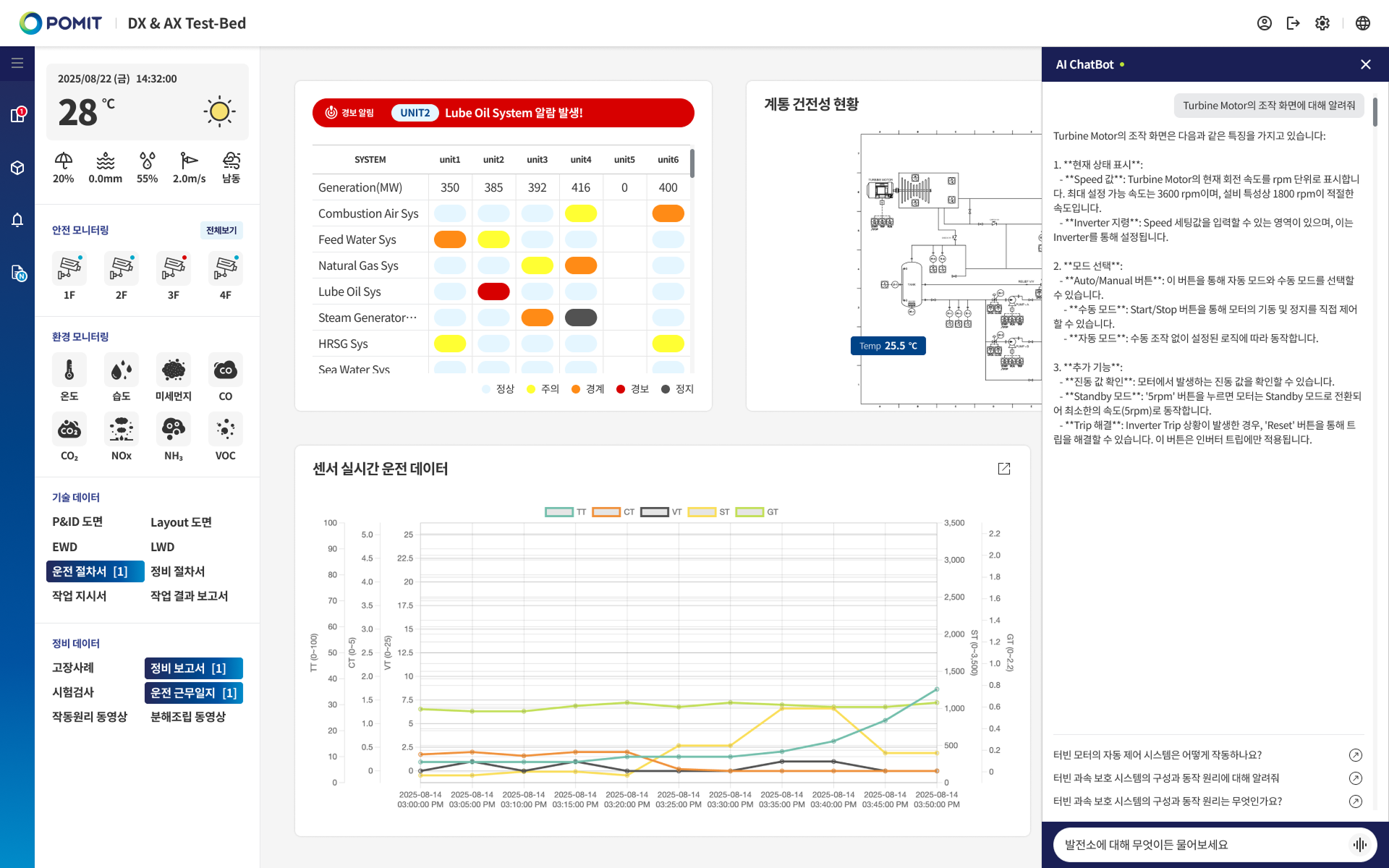This screenshot has width=1389, height=868.
Task: Click voice input icon in chat box
Action: point(1359,844)
